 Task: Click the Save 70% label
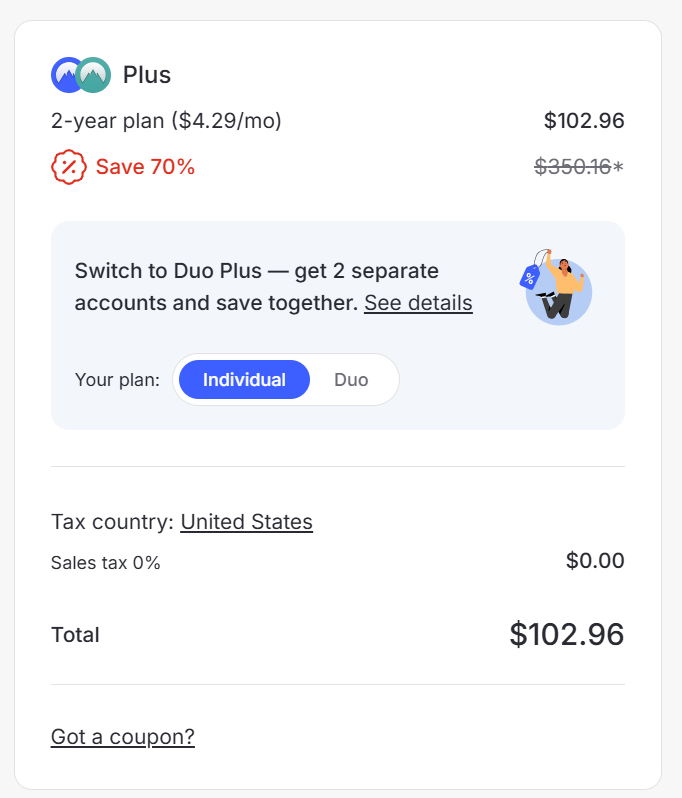coord(145,167)
